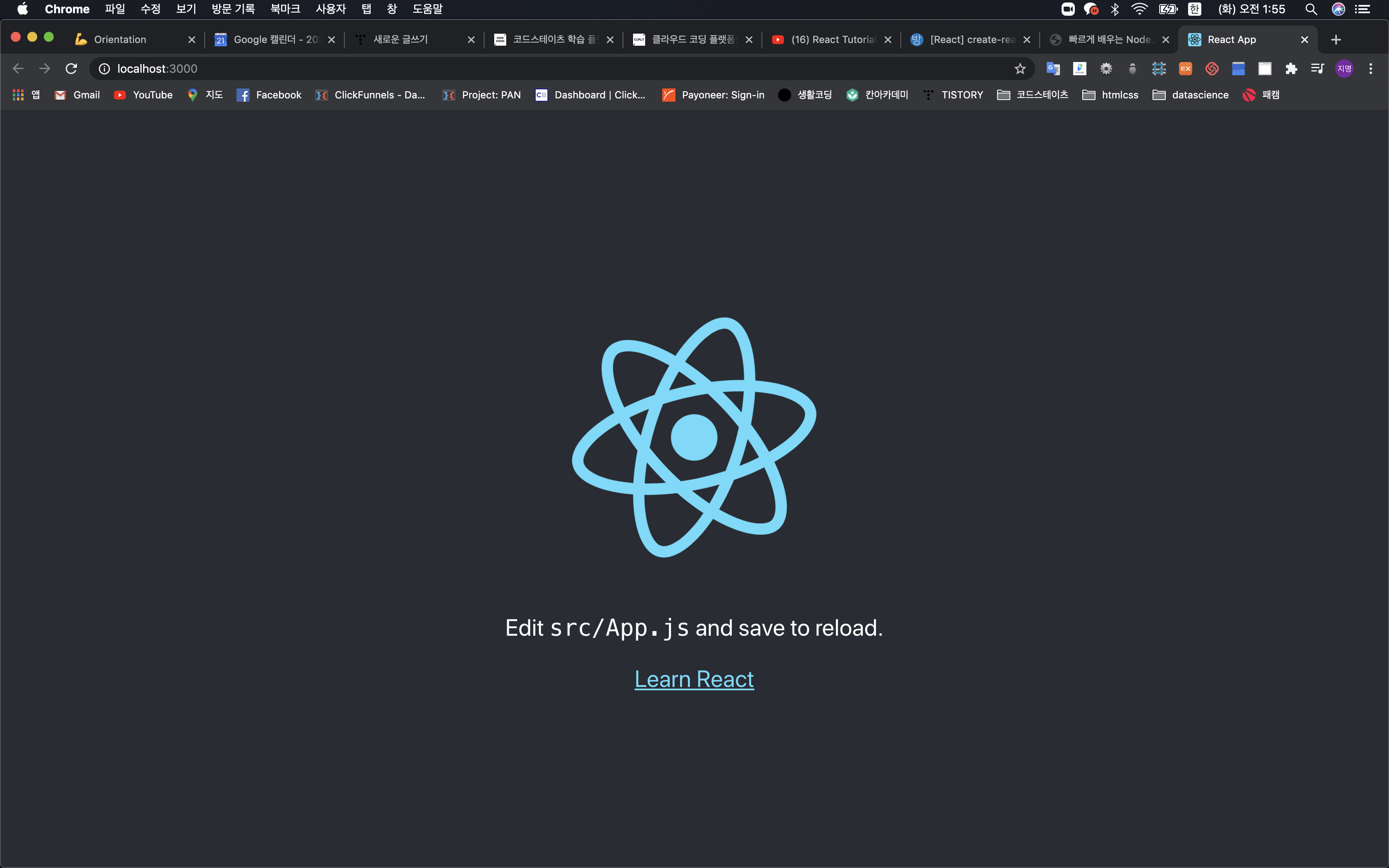Image resolution: width=1389 pixels, height=868 pixels.
Task: Open the 방문 기록 menu
Action: point(233,9)
